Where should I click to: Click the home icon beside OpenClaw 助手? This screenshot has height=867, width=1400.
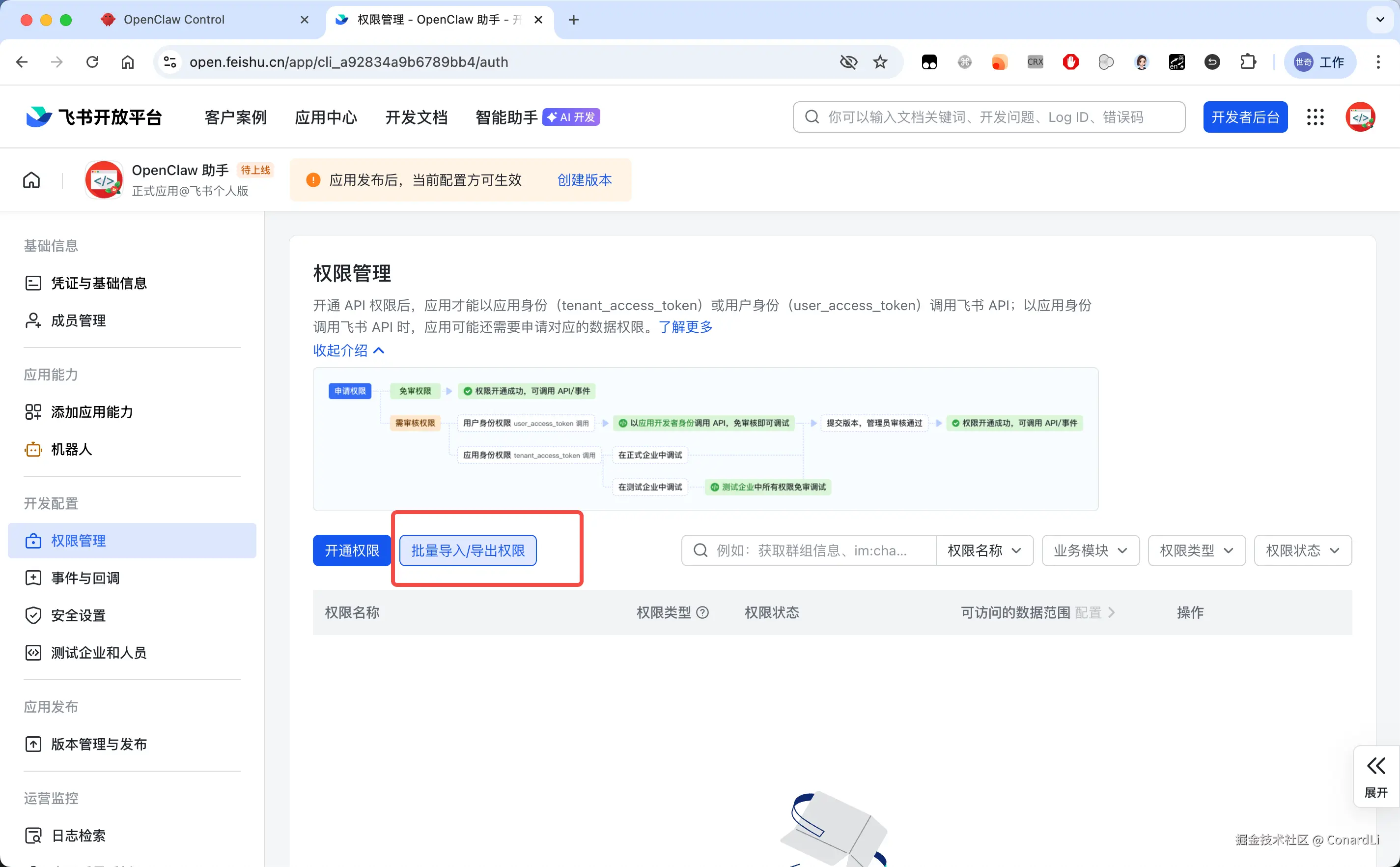click(x=31, y=180)
